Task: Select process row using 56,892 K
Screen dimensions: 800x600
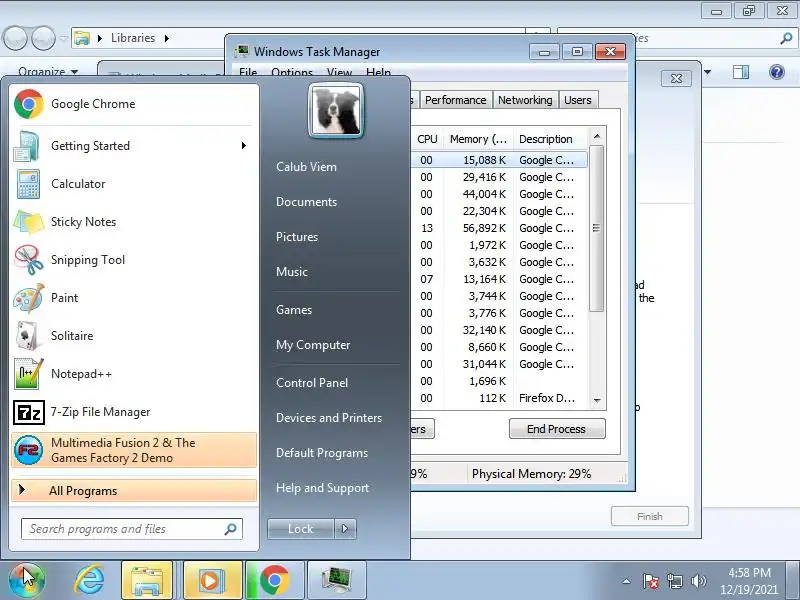Action: [499, 228]
